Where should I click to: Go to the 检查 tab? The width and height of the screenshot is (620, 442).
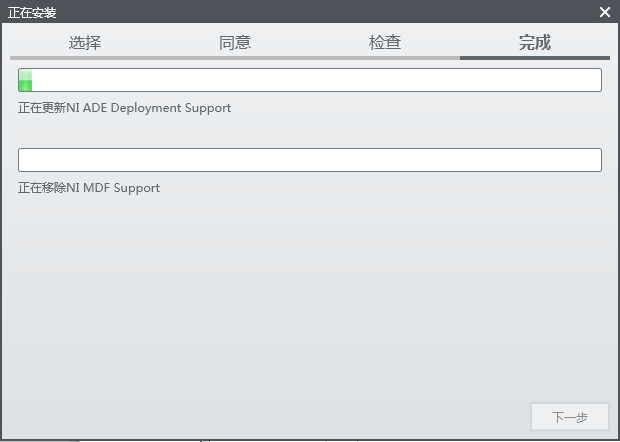click(385, 42)
